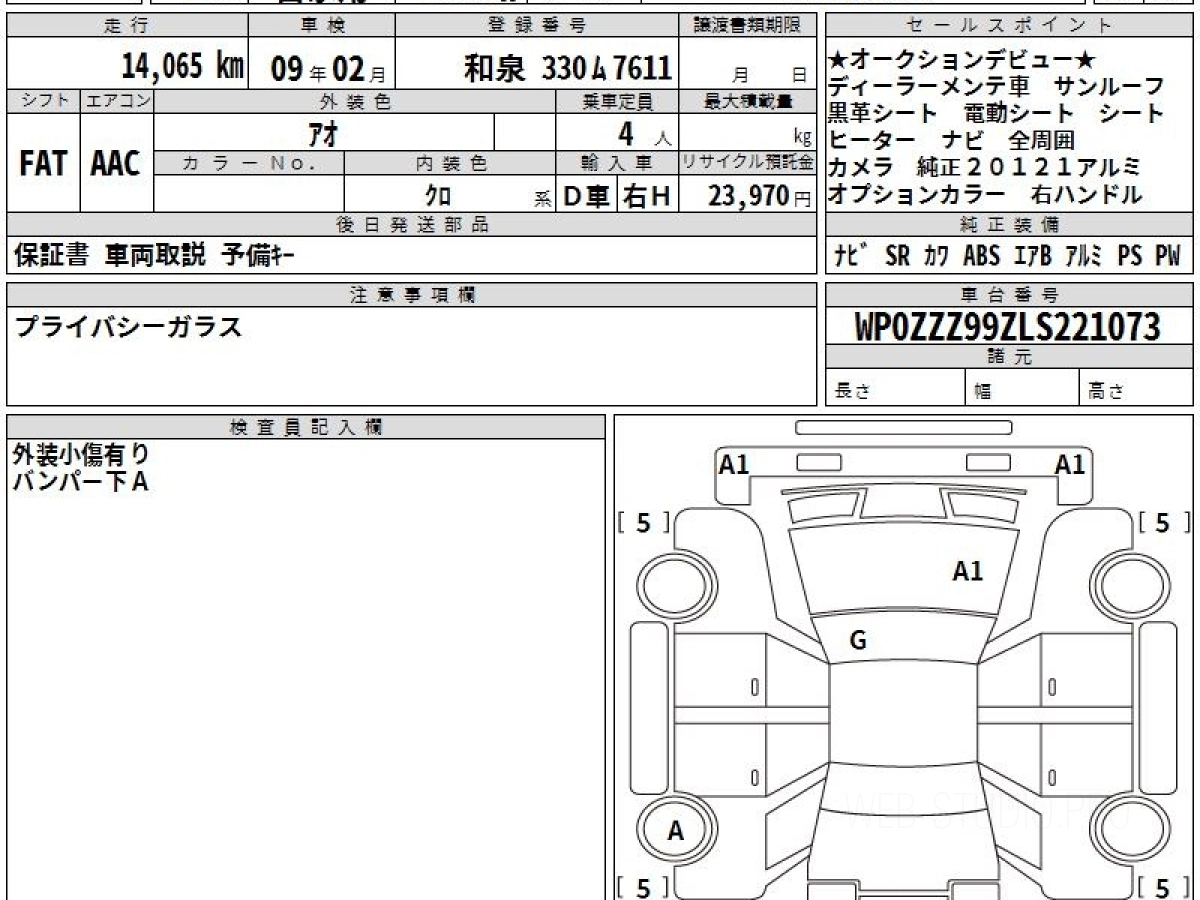Click the 乗車定員 header
This screenshot has height=900, width=1200.
coord(617,101)
